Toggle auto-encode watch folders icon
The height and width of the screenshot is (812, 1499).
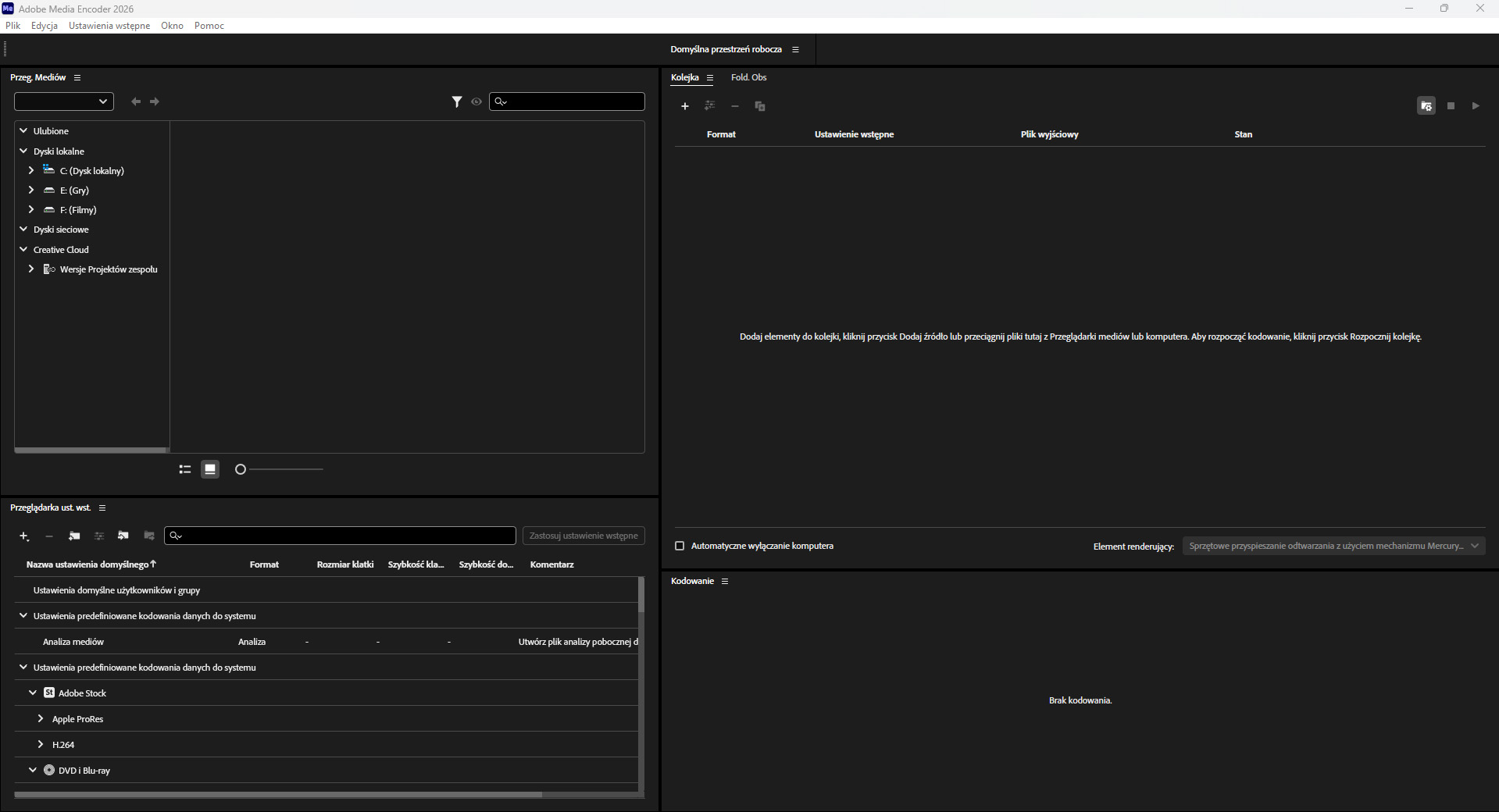(1426, 106)
